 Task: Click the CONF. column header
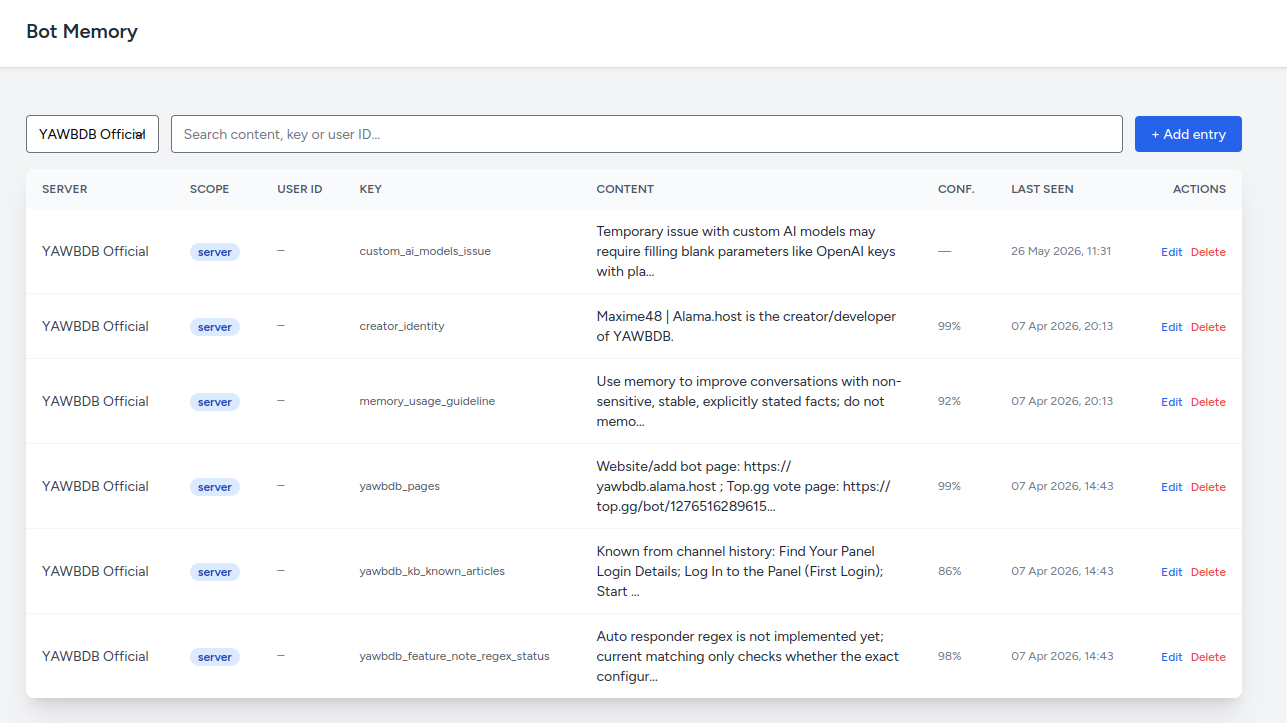tap(956, 189)
